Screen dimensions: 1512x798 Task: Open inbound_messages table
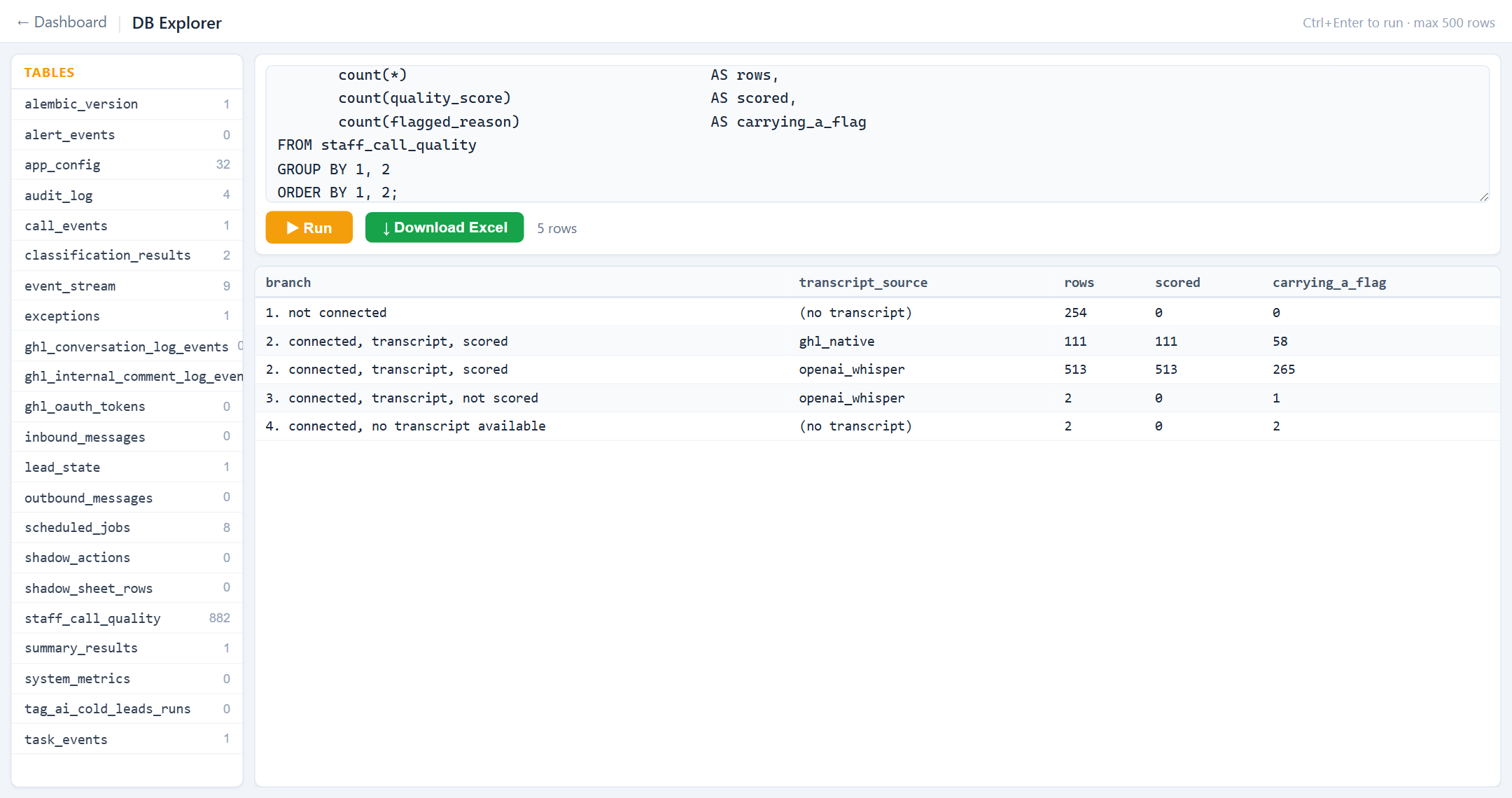point(127,437)
